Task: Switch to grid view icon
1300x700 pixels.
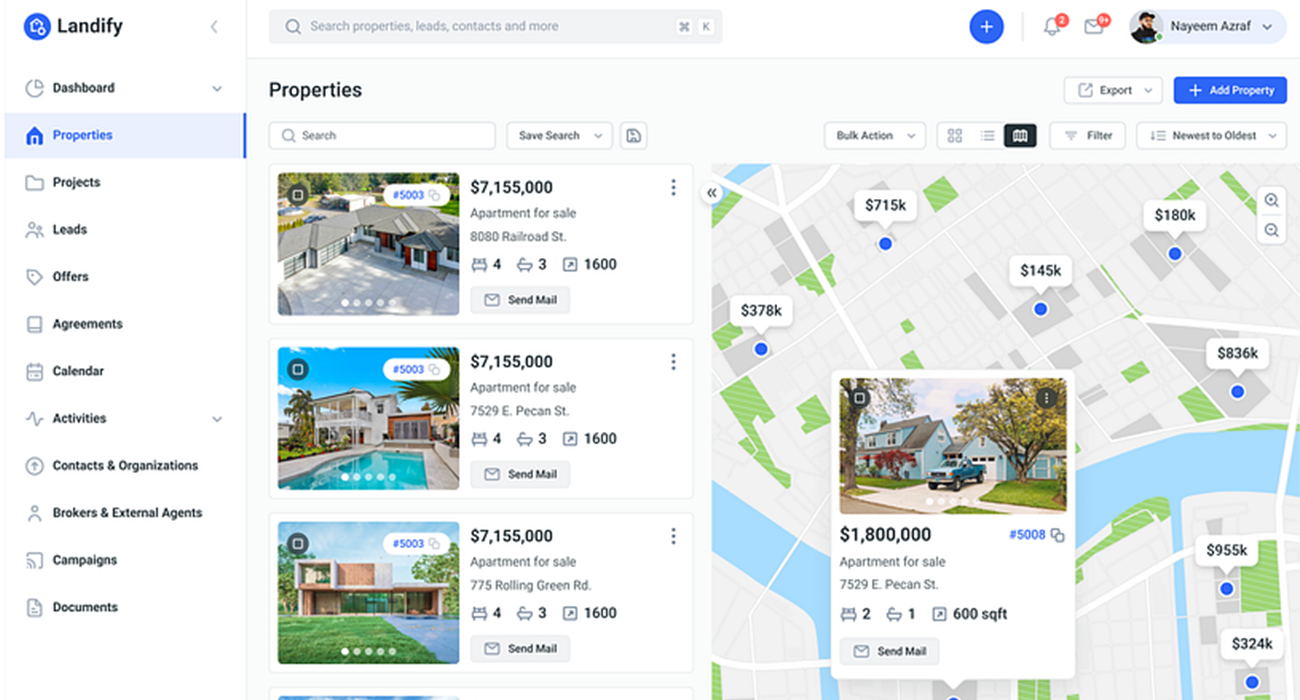Action: click(x=954, y=136)
